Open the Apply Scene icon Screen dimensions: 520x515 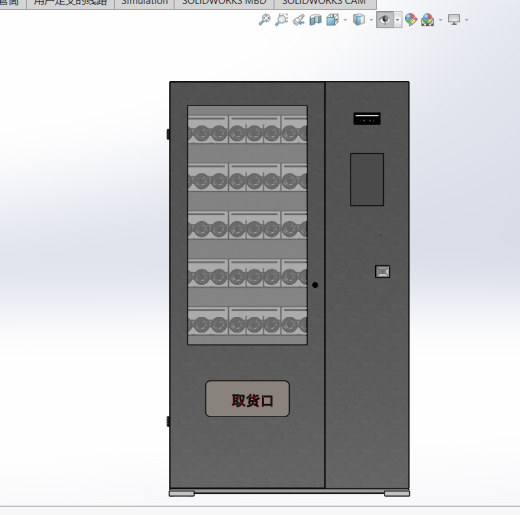coord(428,20)
